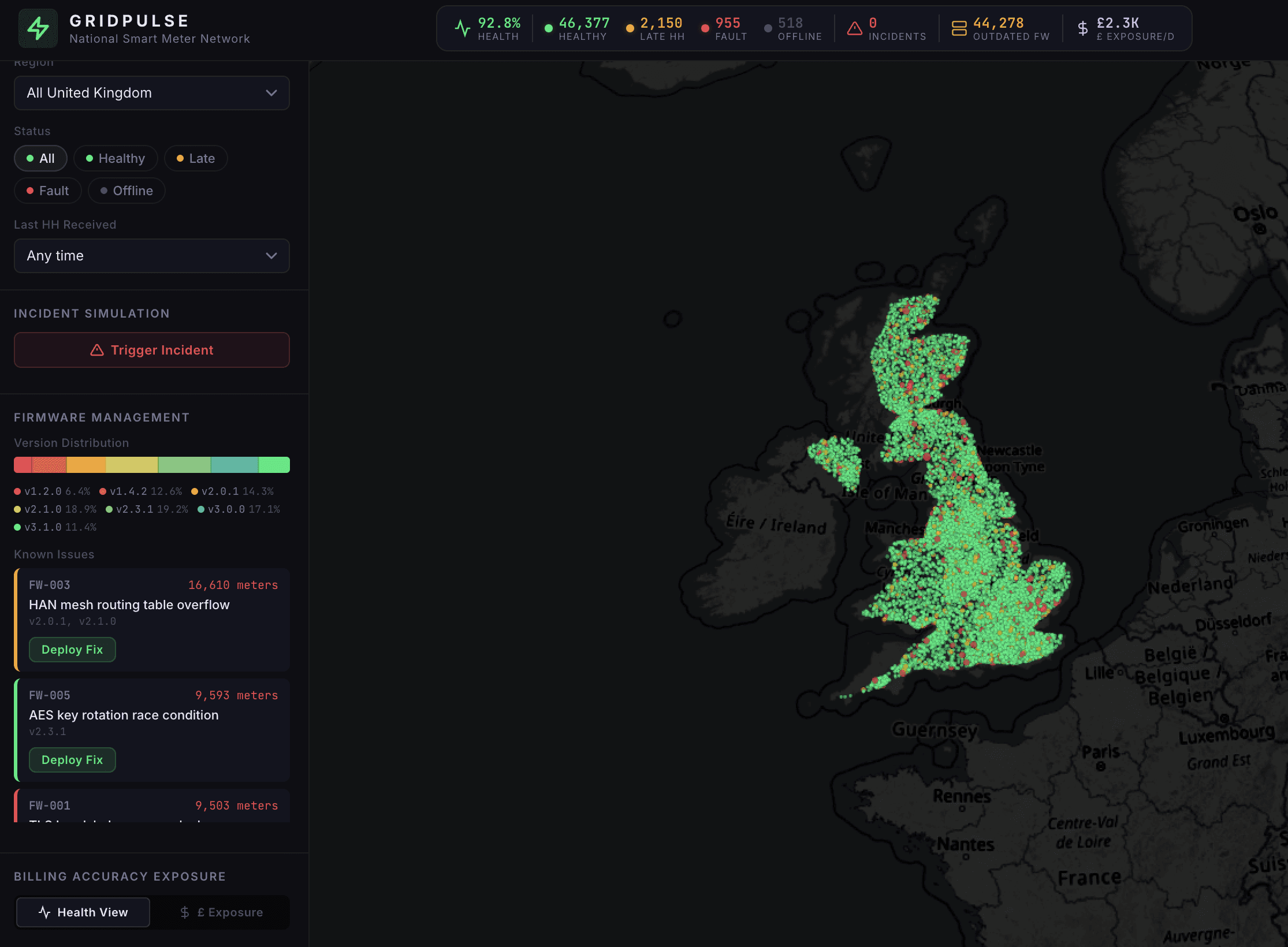The width and height of the screenshot is (1288, 947).
Task: Select the Healthy status filter chip
Action: 116,158
